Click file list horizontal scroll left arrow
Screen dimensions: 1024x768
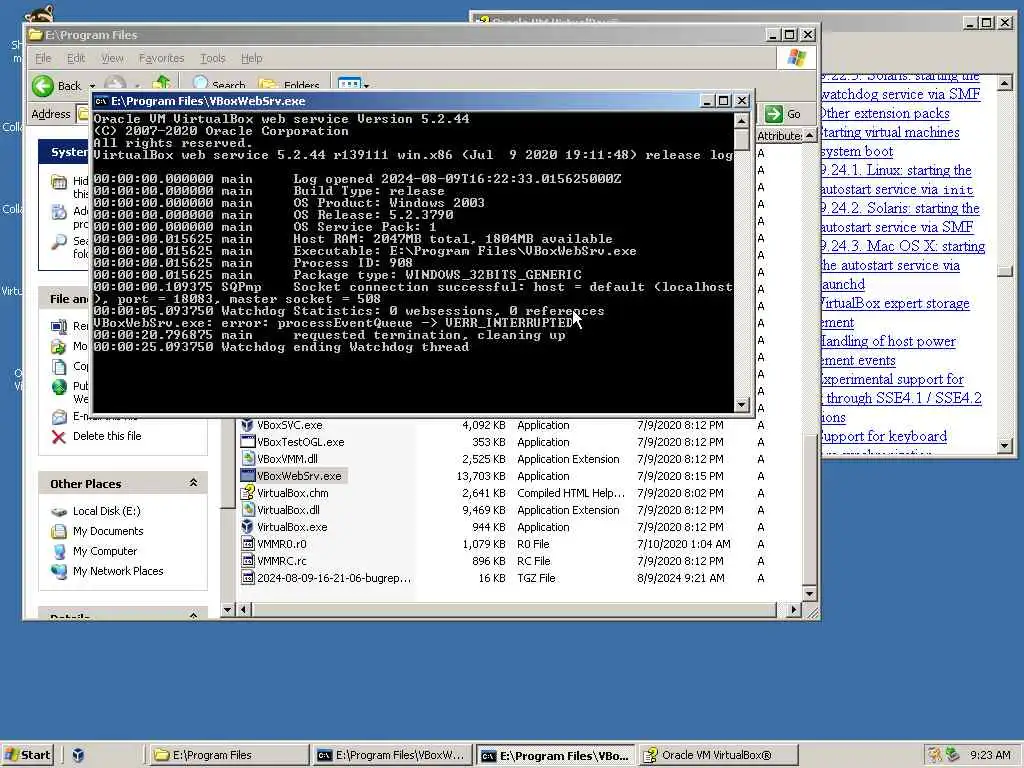pos(243,610)
